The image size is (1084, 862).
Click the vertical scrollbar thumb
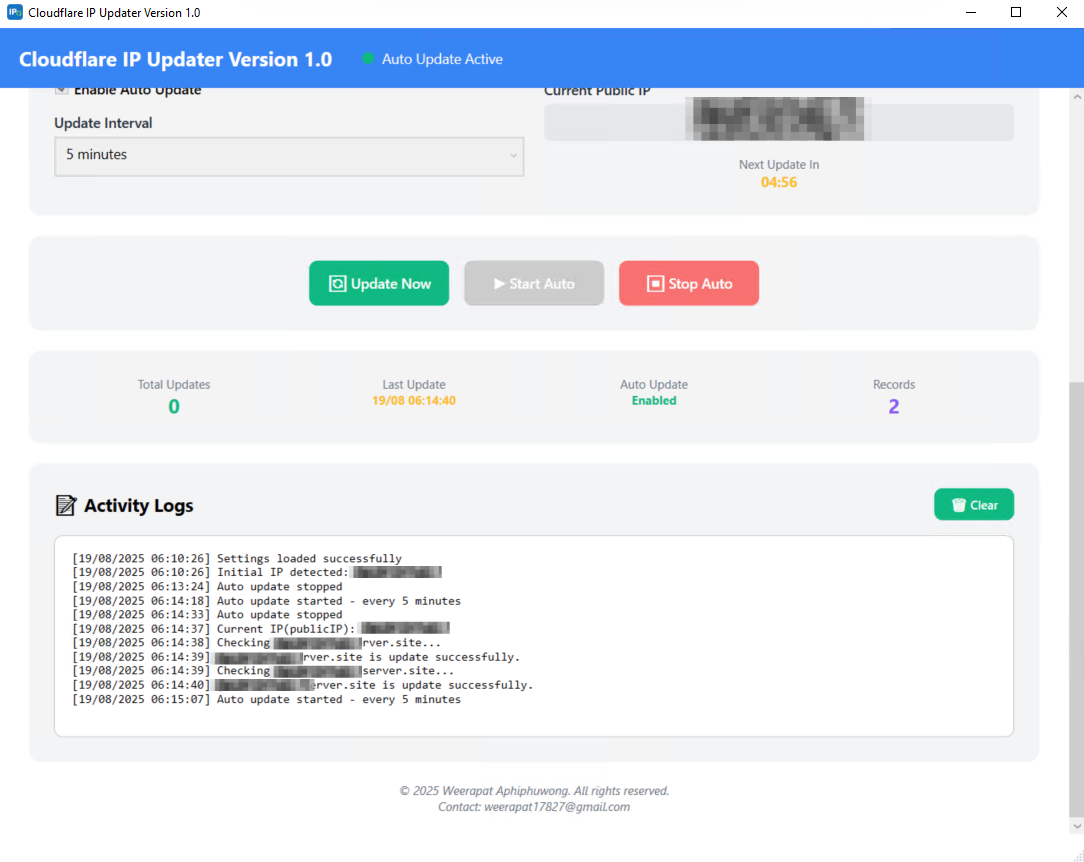[1076, 598]
